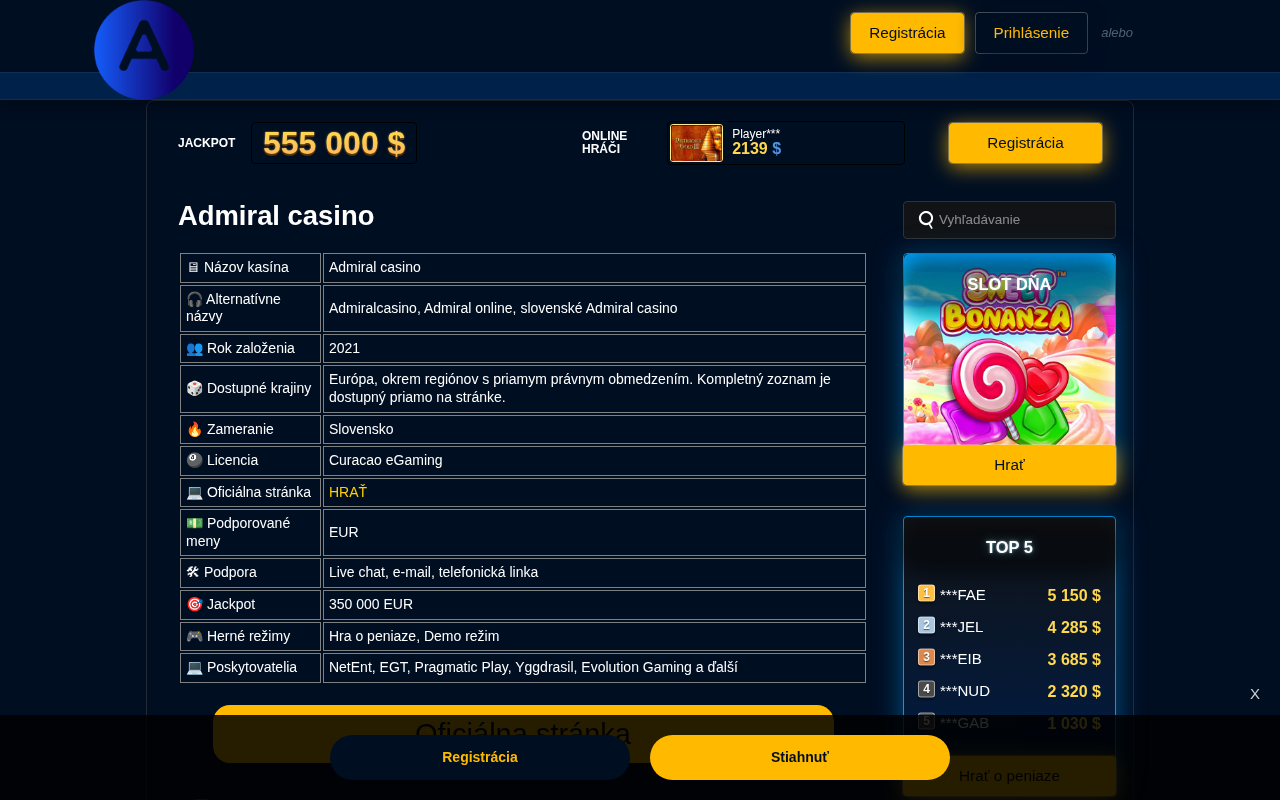1280x800 pixels.
Task: Click the rank 4 badge for ***NUD
Action: pyautogui.click(x=926, y=689)
